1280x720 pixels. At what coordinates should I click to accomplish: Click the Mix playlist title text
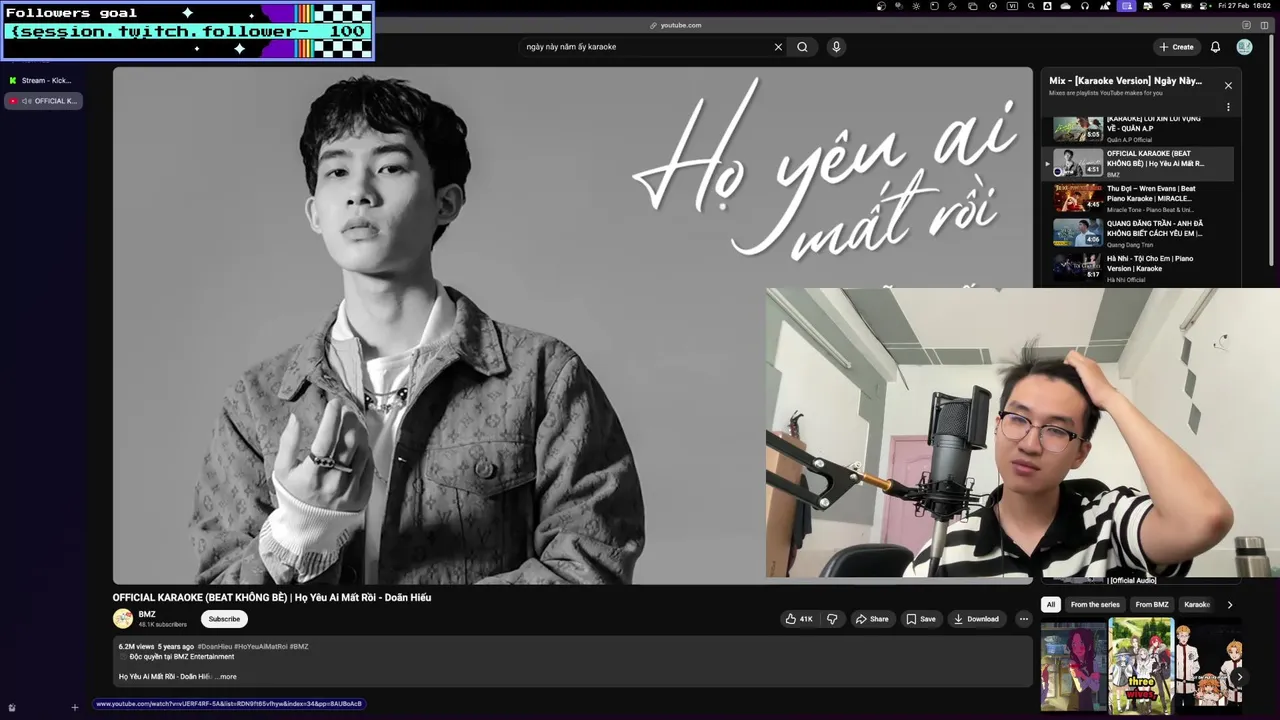coord(1125,81)
